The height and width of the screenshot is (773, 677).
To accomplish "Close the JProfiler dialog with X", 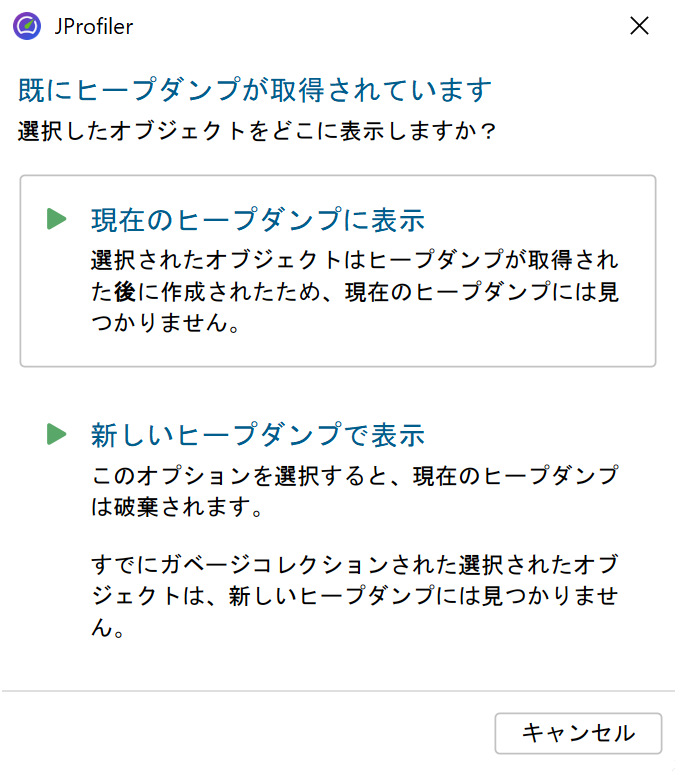I will point(639,26).
